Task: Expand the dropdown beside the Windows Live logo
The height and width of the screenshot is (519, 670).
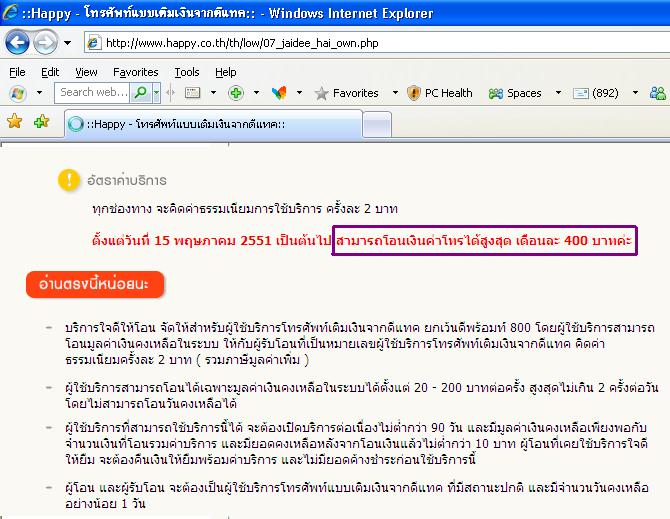Action: tap(39, 93)
